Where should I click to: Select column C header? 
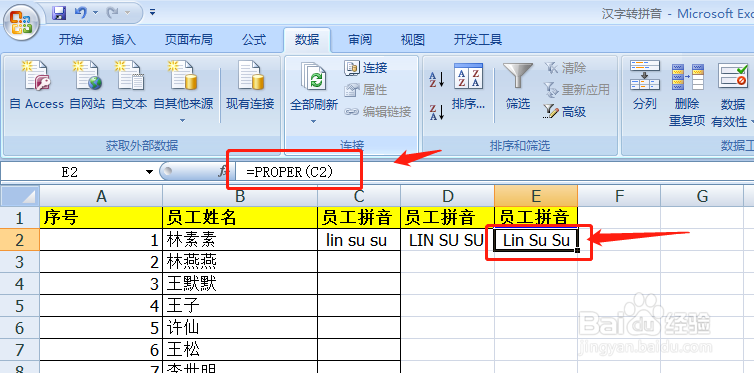(359, 196)
